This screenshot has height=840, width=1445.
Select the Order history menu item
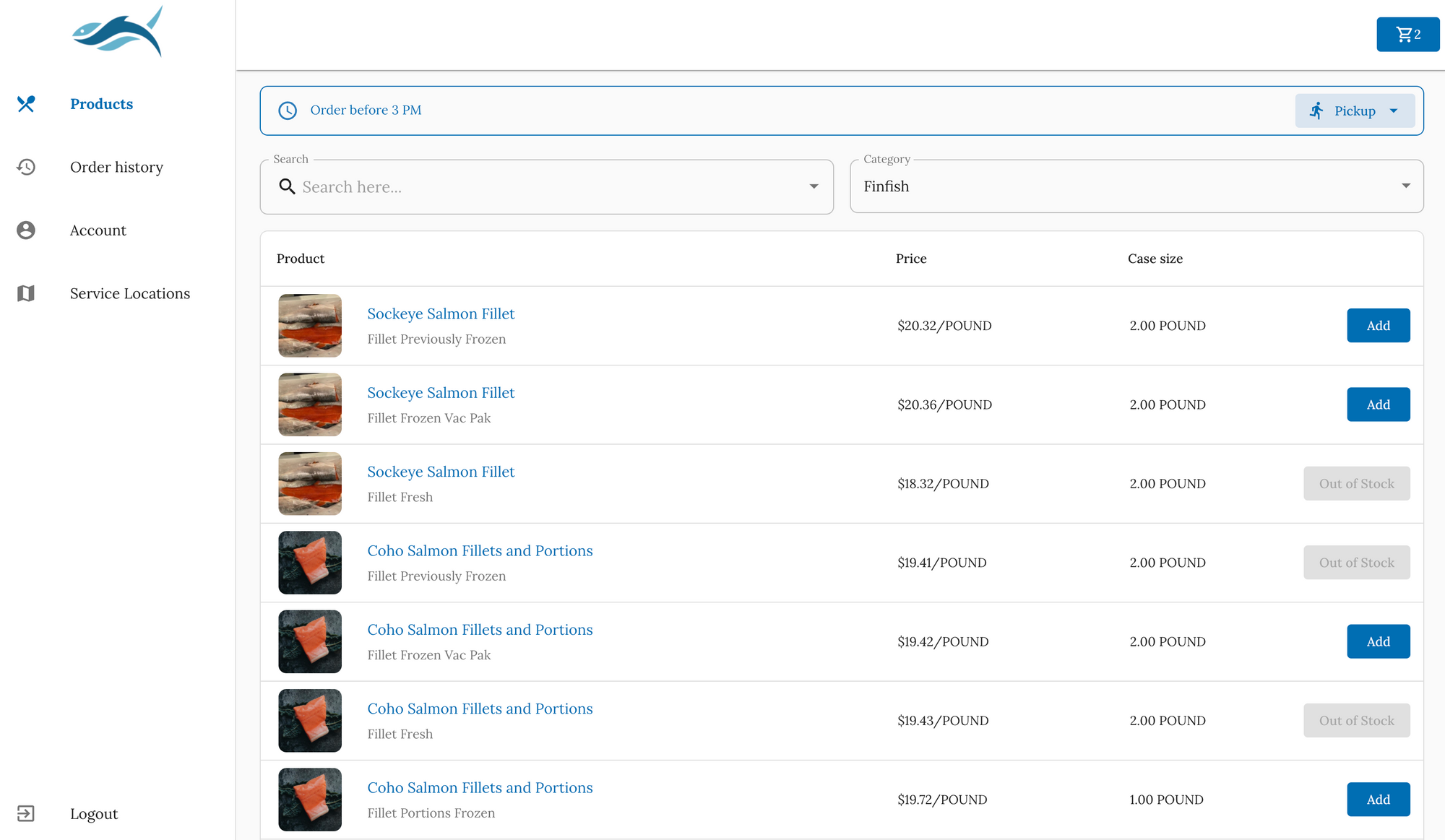click(x=116, y=167)
